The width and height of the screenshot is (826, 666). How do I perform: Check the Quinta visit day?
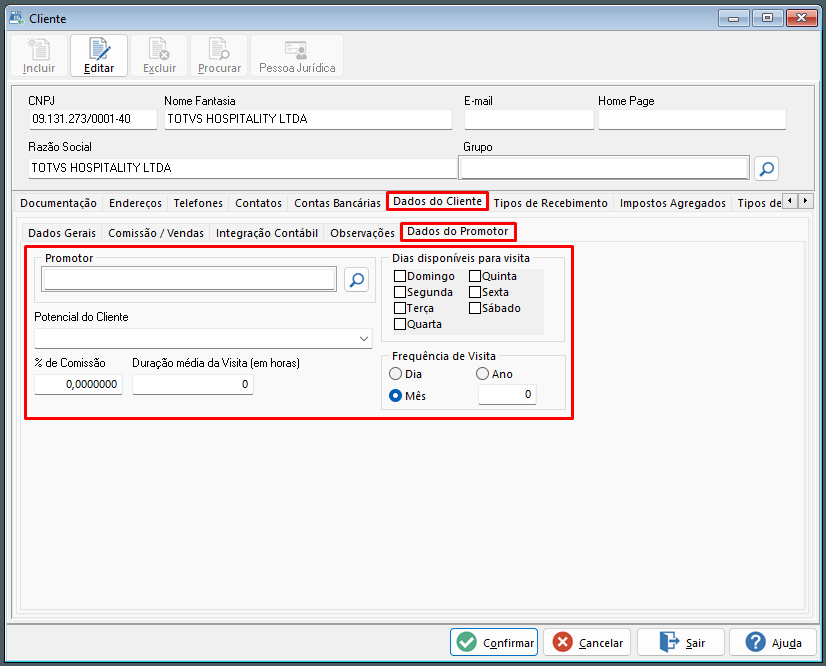[x=475, y=276]
